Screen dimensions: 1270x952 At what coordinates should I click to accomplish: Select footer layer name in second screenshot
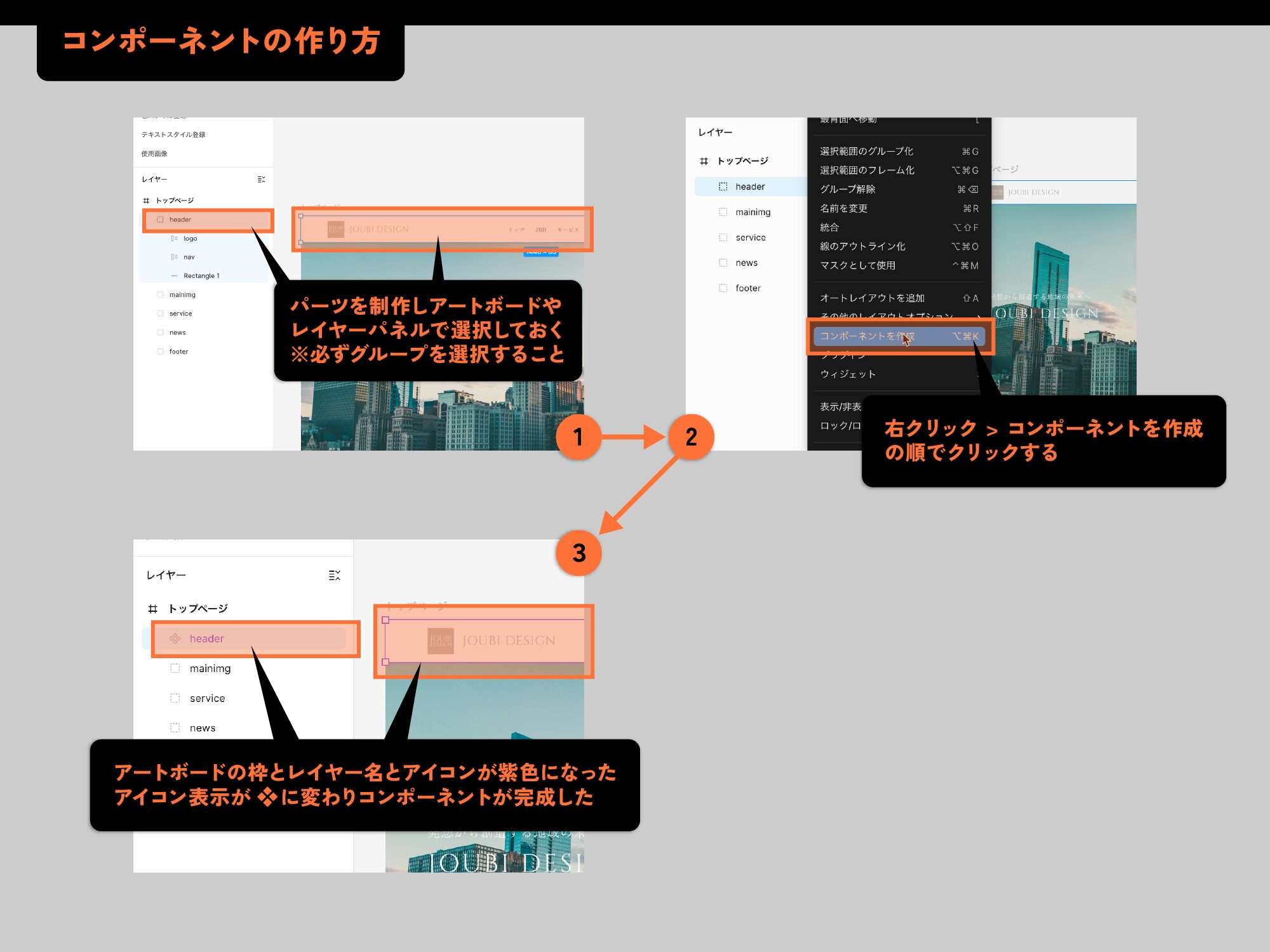(x=748, y=288)
